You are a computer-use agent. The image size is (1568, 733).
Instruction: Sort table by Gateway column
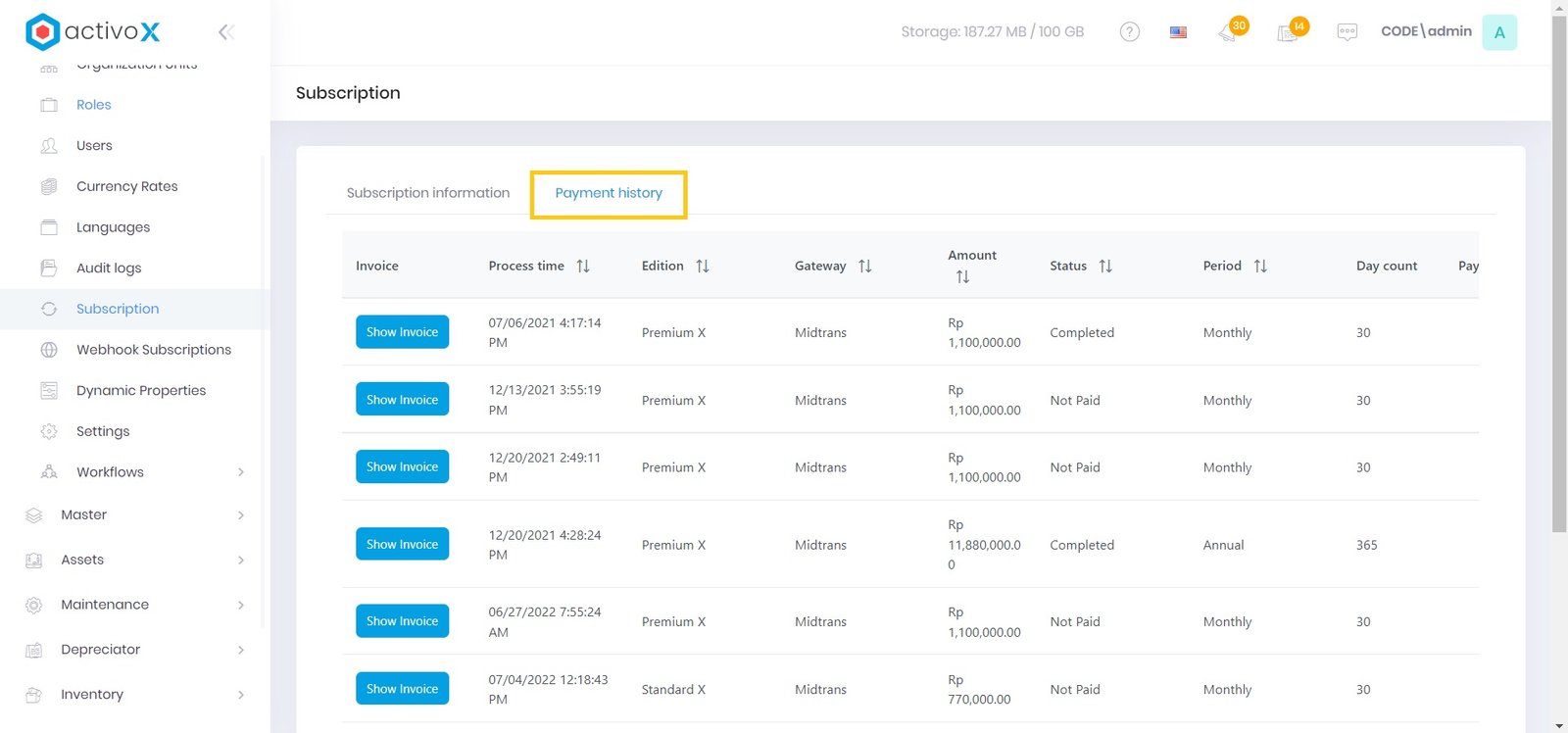click(x=864, y=266)
